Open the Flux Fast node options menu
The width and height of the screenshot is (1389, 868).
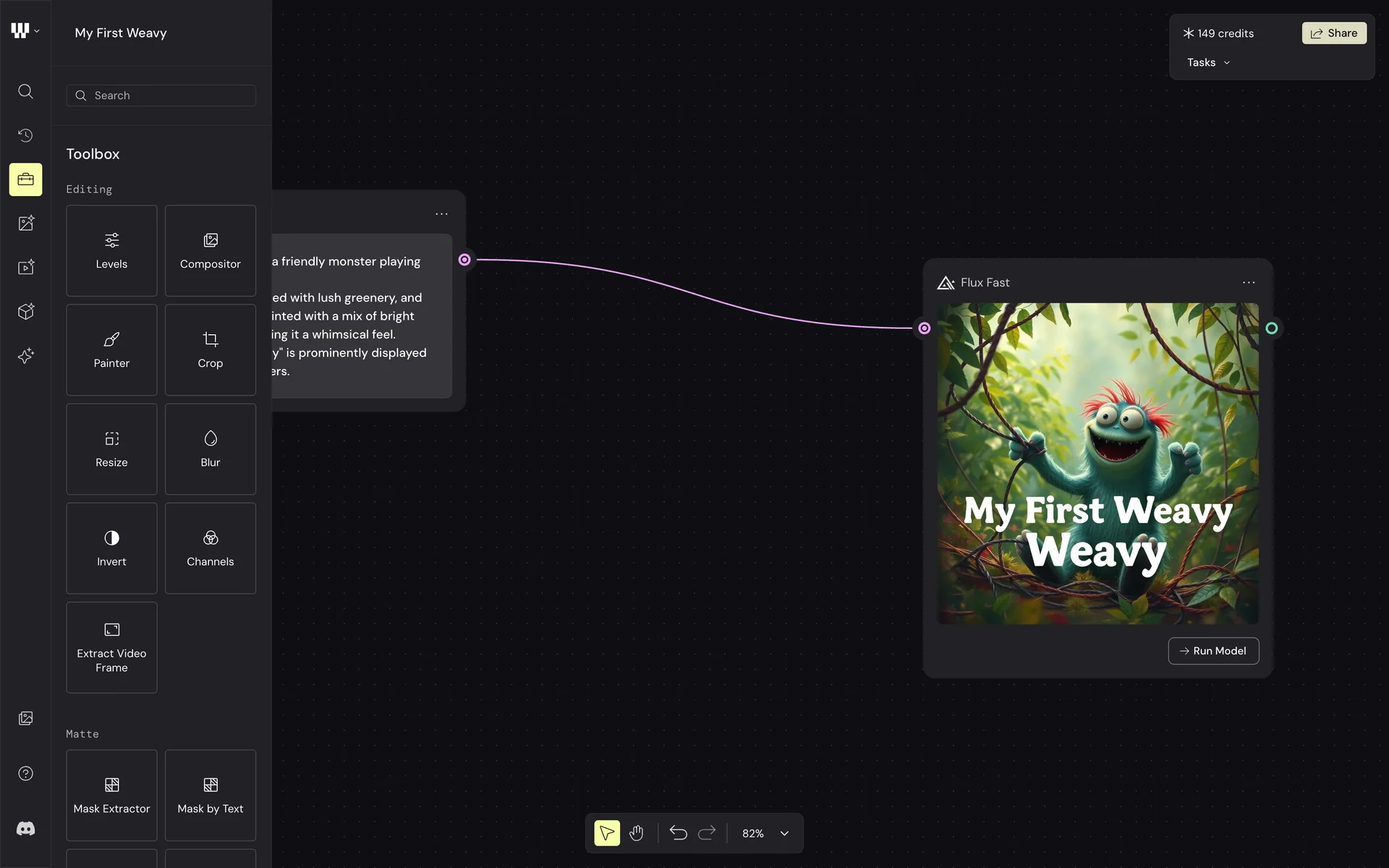pyautogui.click(x=1249, y=283)
